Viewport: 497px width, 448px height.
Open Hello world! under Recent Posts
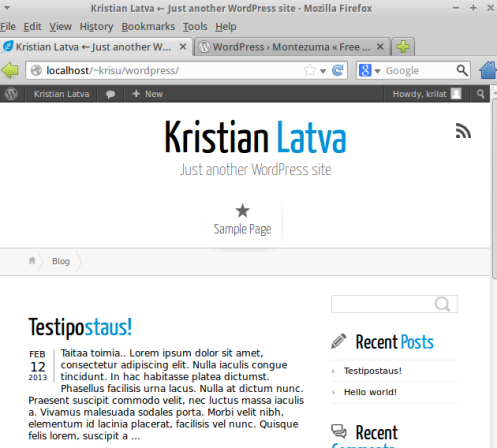370,392
